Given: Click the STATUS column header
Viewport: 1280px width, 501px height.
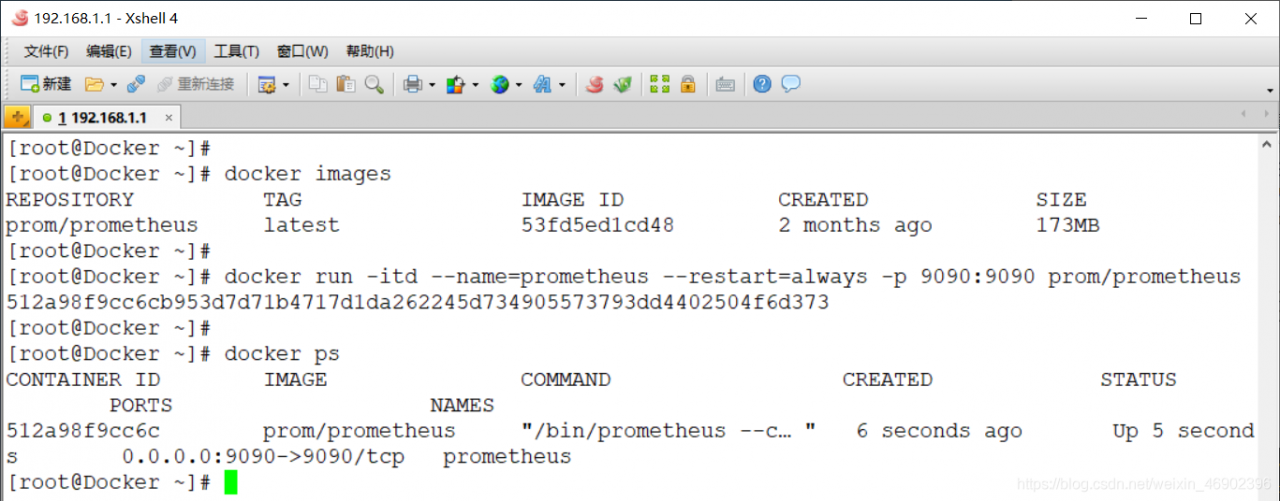Looking at the screenshot, I should click(x=1138, y=380).
